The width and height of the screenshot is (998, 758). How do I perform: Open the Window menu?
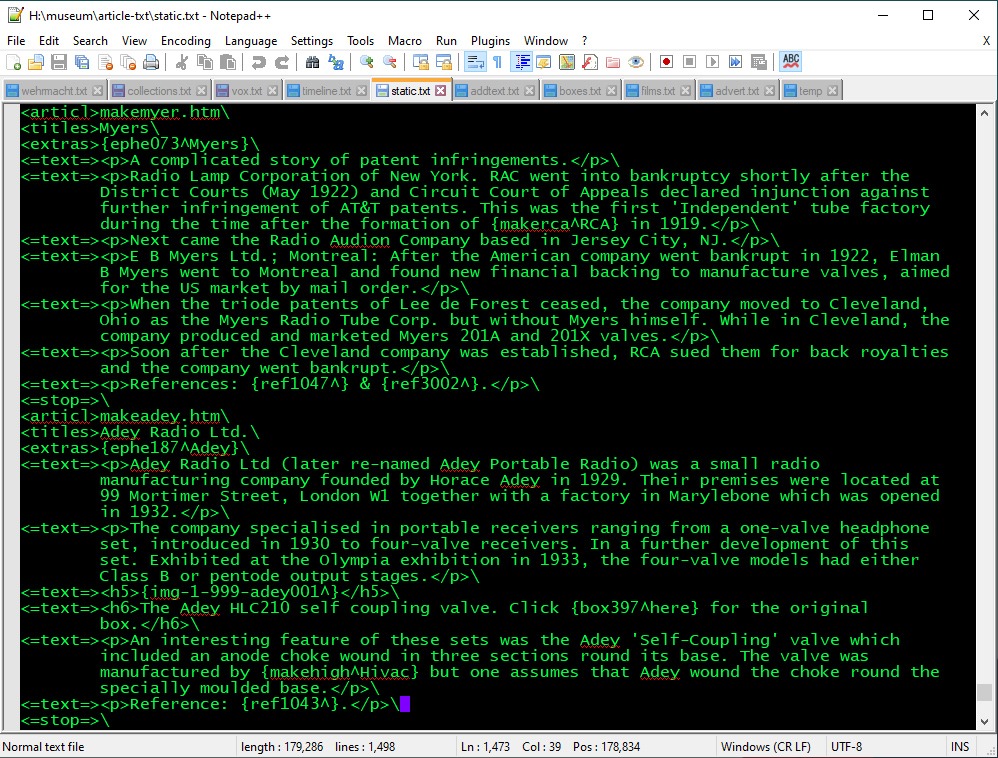click(545, 41)
